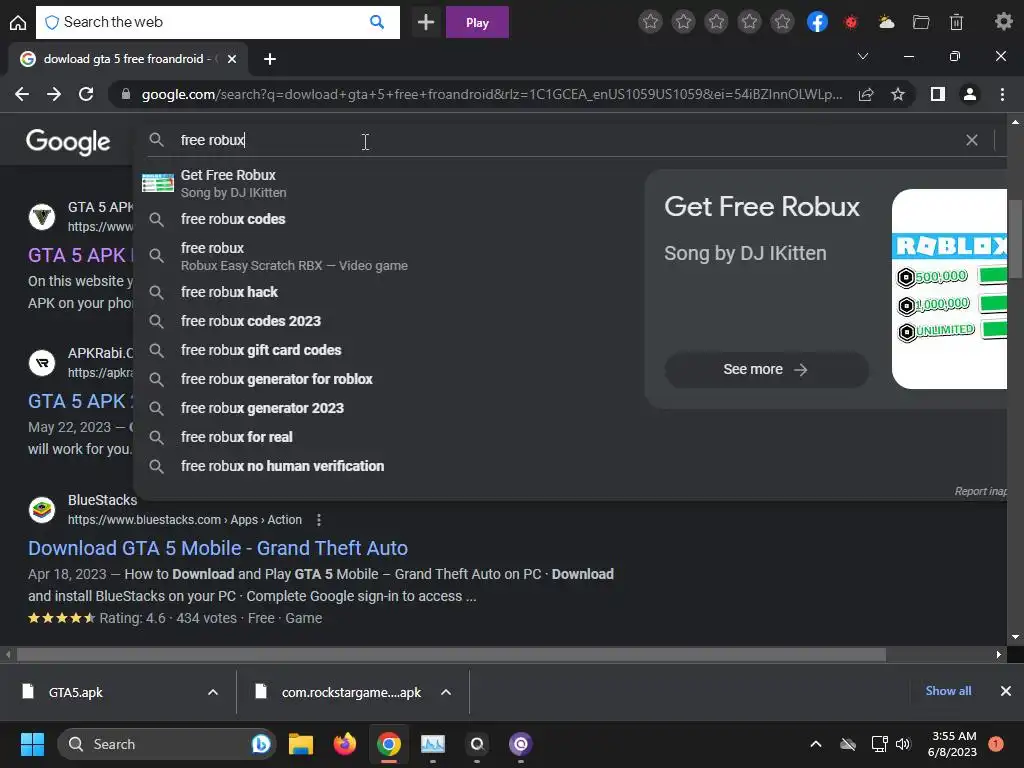Click the Bing icon in taskbar search
The height and width of the screenshot is (768, 1024).
[x=261, y=744]
